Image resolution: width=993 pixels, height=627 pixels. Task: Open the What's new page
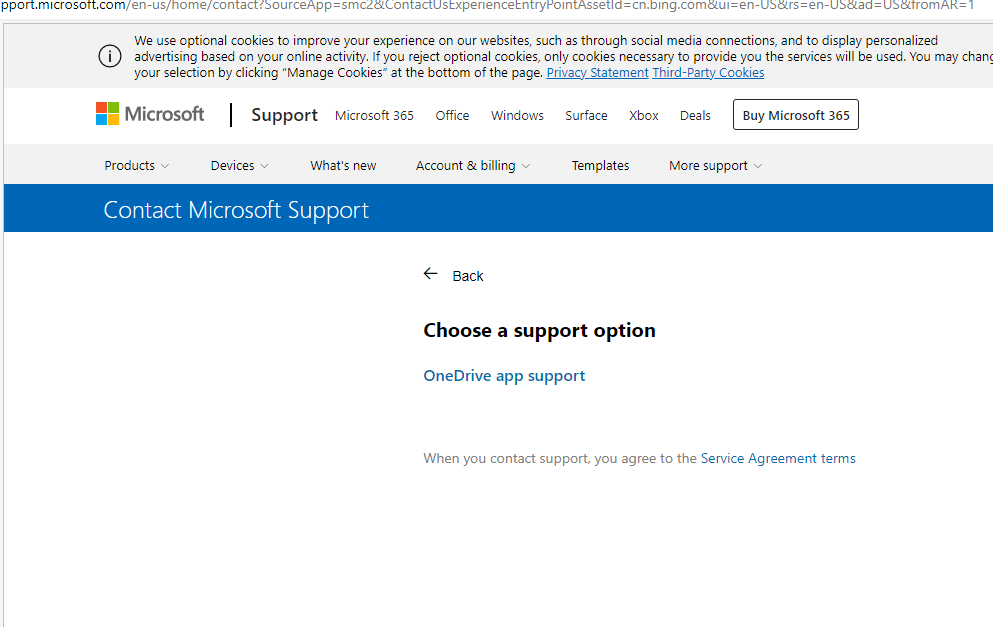(343, 165)
